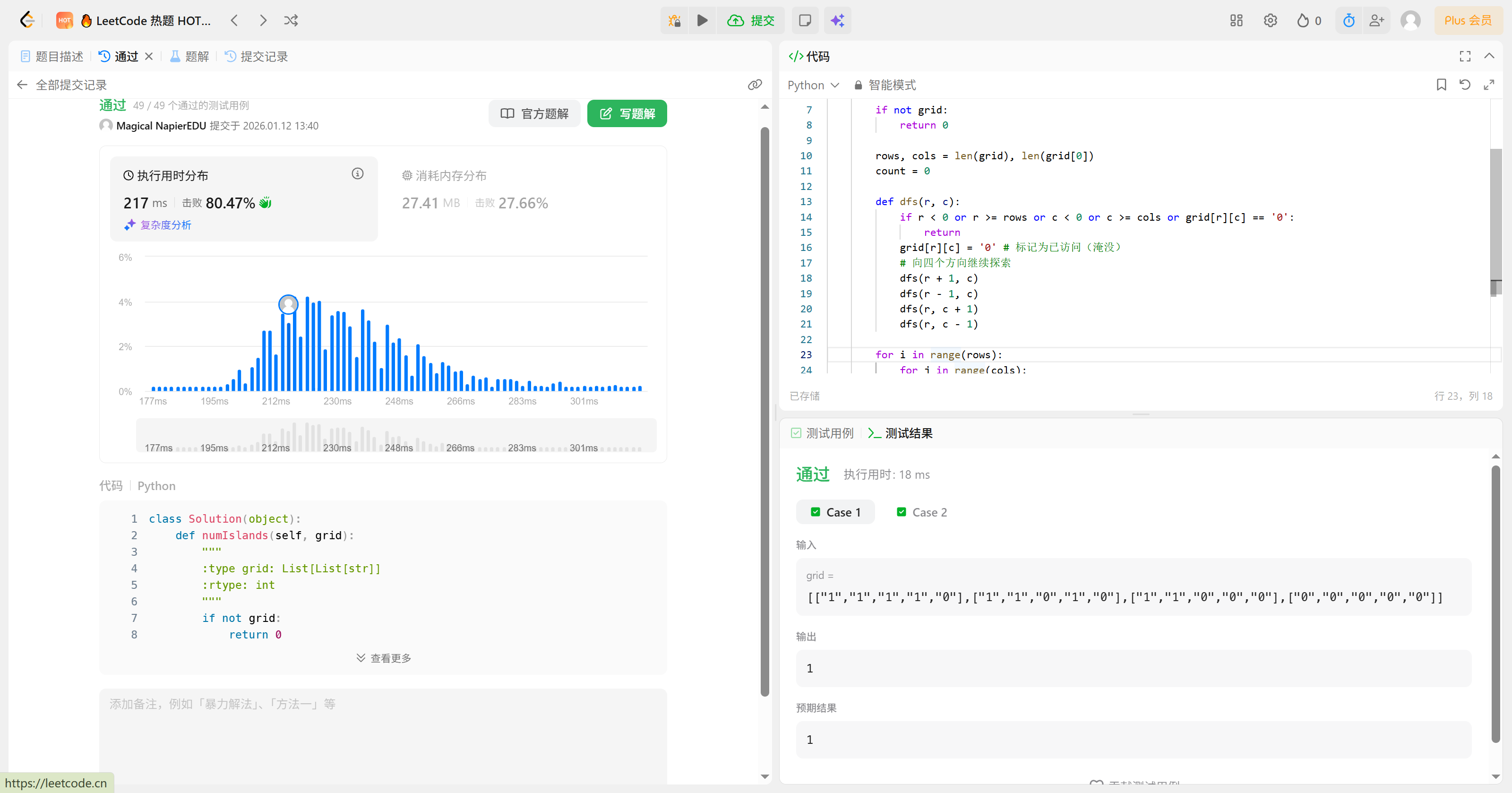This screenshot has height=793, width=1512.
Task: Collapse the code panel with chevron
Action: click(1489, 56)
